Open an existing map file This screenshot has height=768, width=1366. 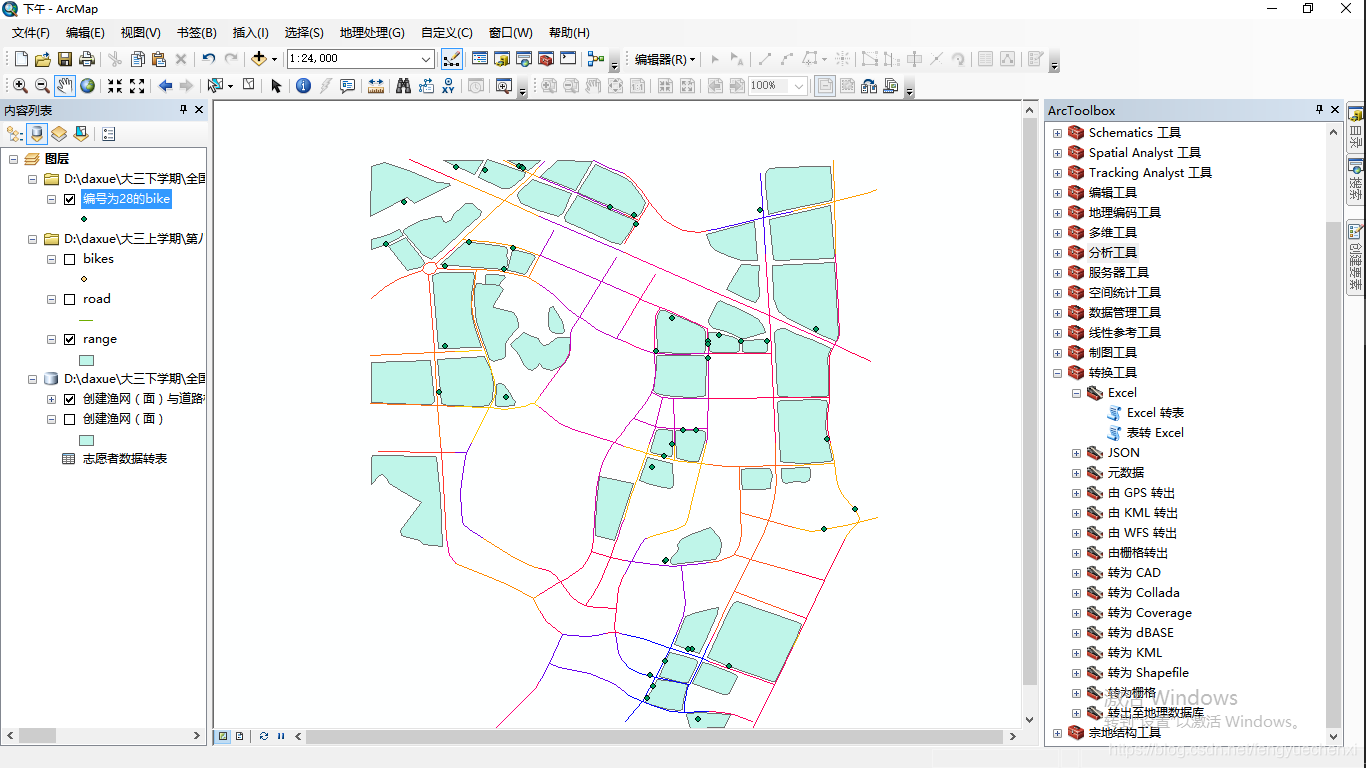point(42,59)
